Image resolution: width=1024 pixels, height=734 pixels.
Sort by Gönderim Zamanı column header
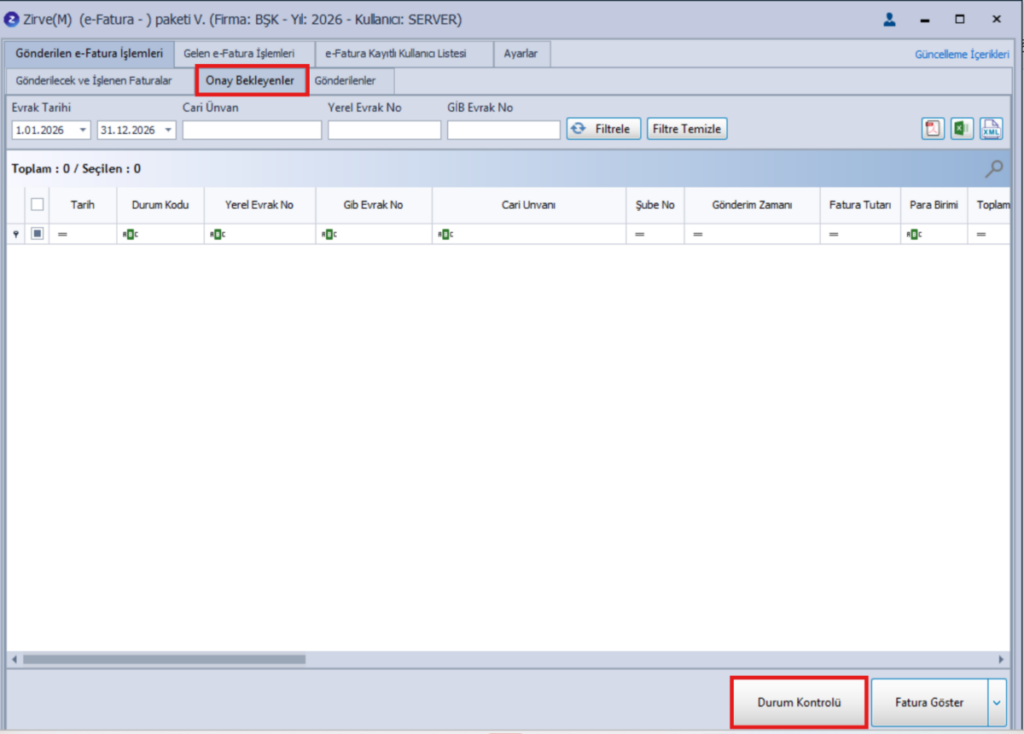pos(752,205)
